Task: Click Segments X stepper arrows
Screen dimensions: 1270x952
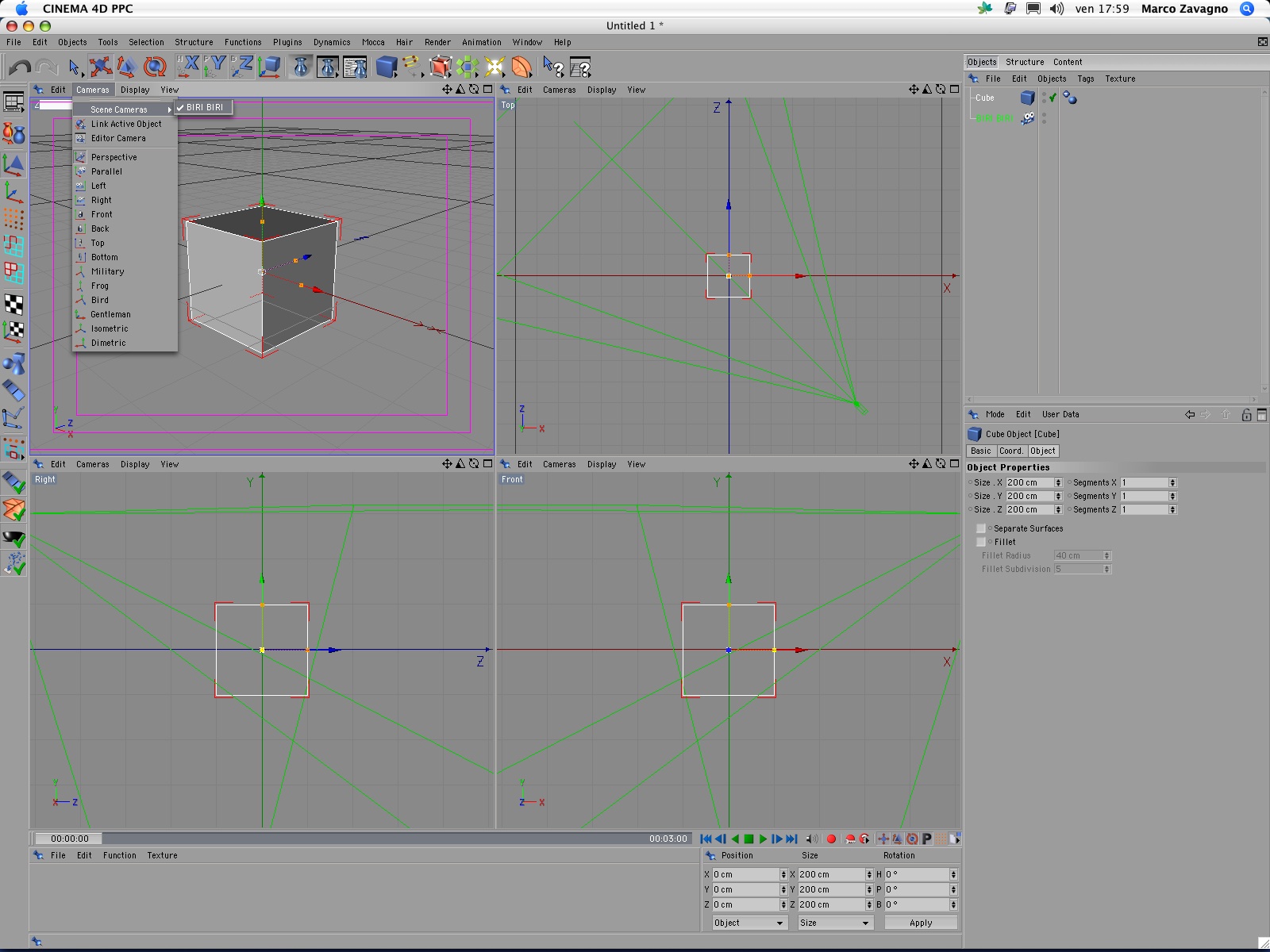Action: (1172, 482)
